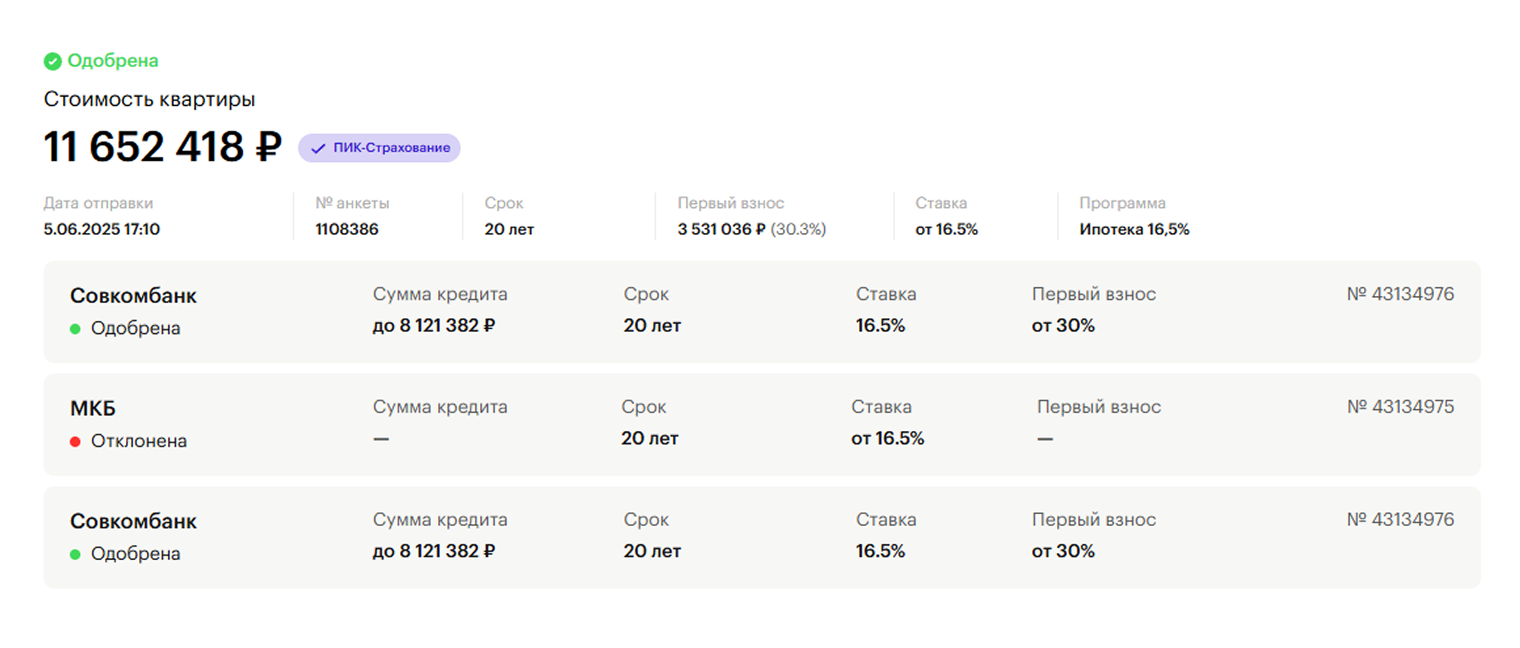Expand the bottom Совкомбанк offer details

click(760, 536)
